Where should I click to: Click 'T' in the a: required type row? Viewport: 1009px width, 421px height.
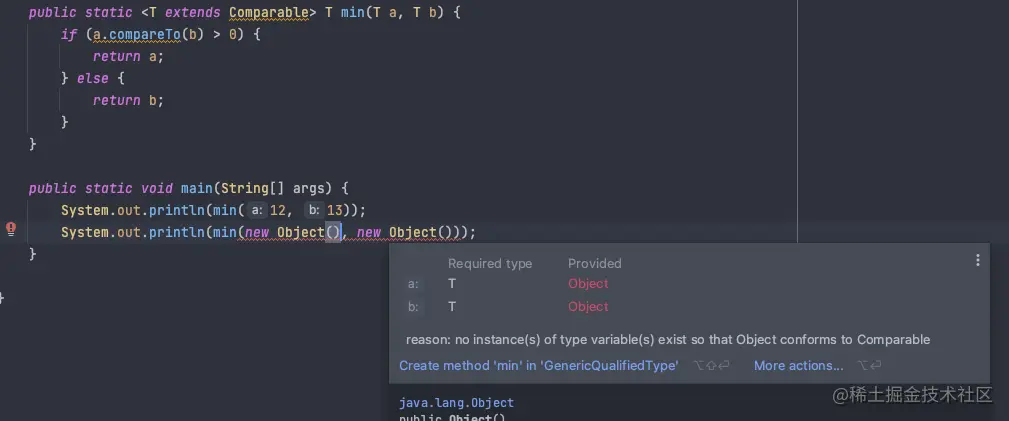coord(452,284)
